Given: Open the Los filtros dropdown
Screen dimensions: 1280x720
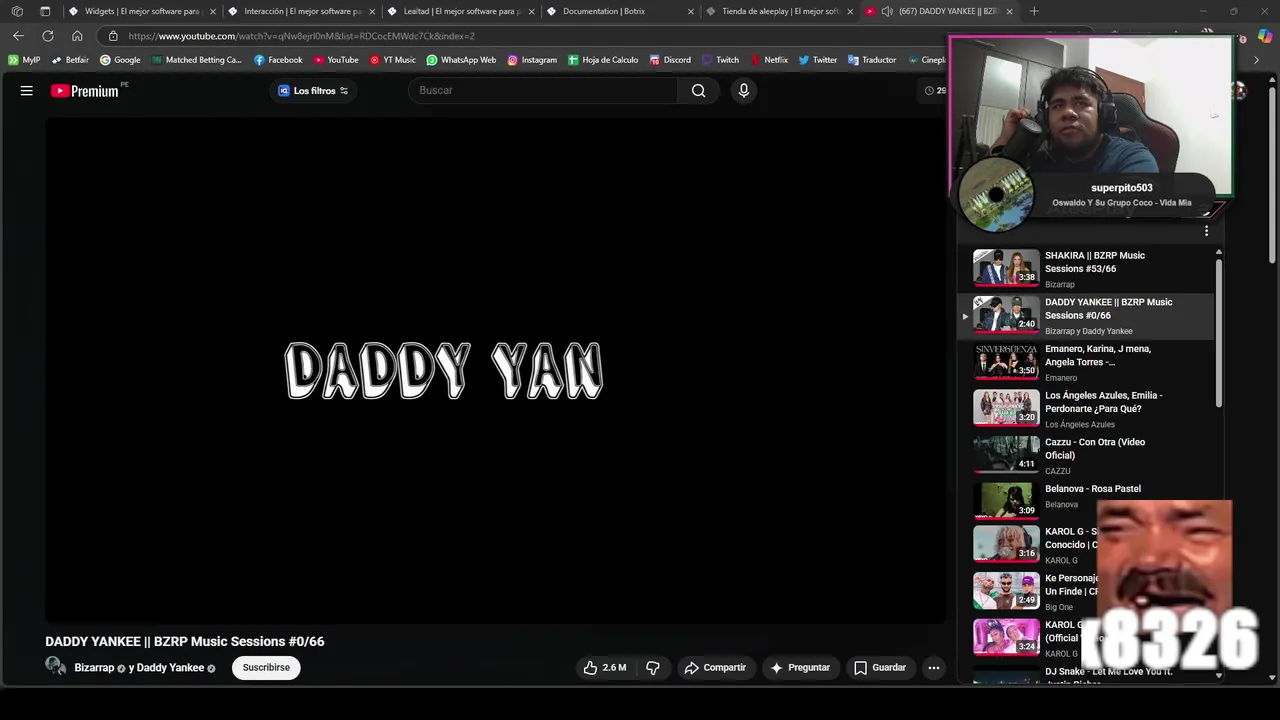Looking at the screenshot, I should pos(313,91).
